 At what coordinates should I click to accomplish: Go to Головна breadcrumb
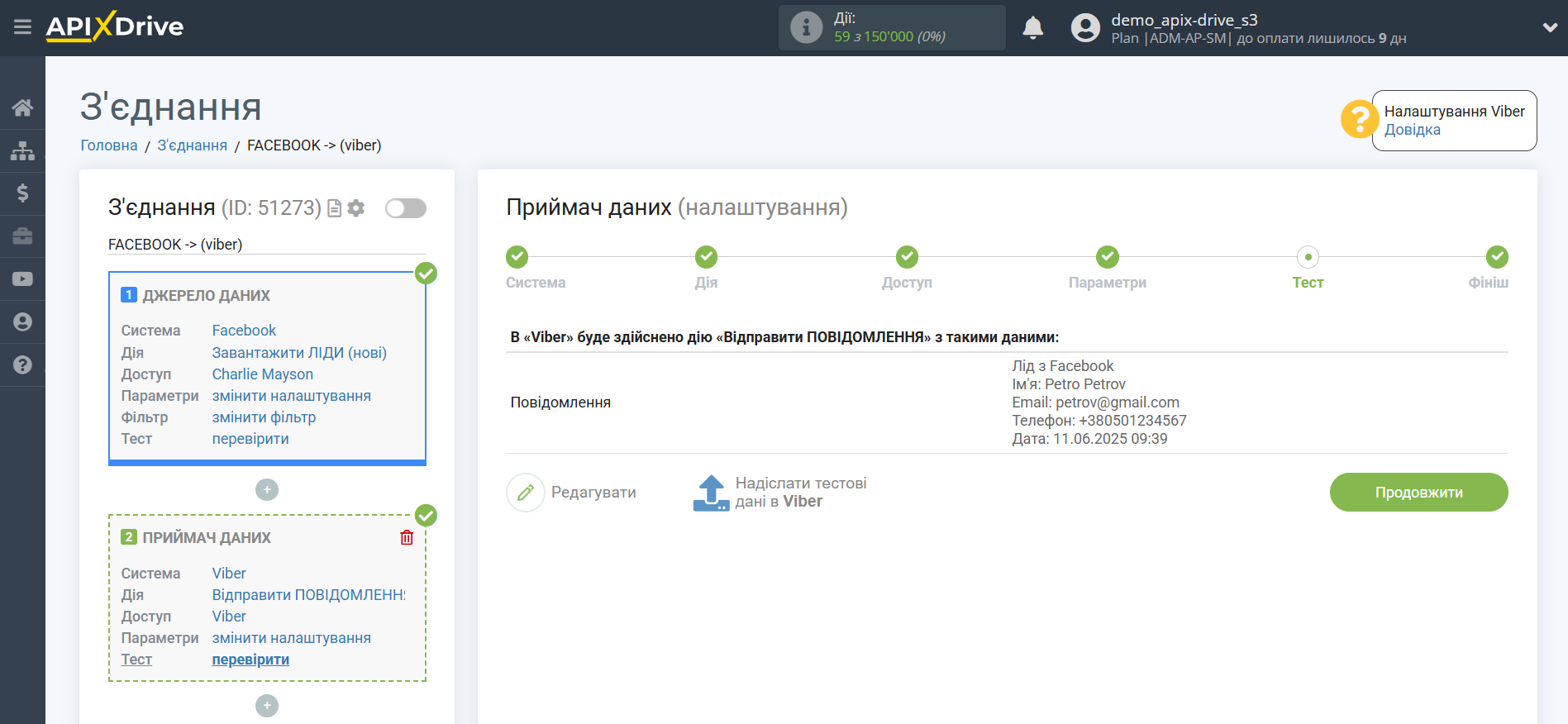point(109,145)
